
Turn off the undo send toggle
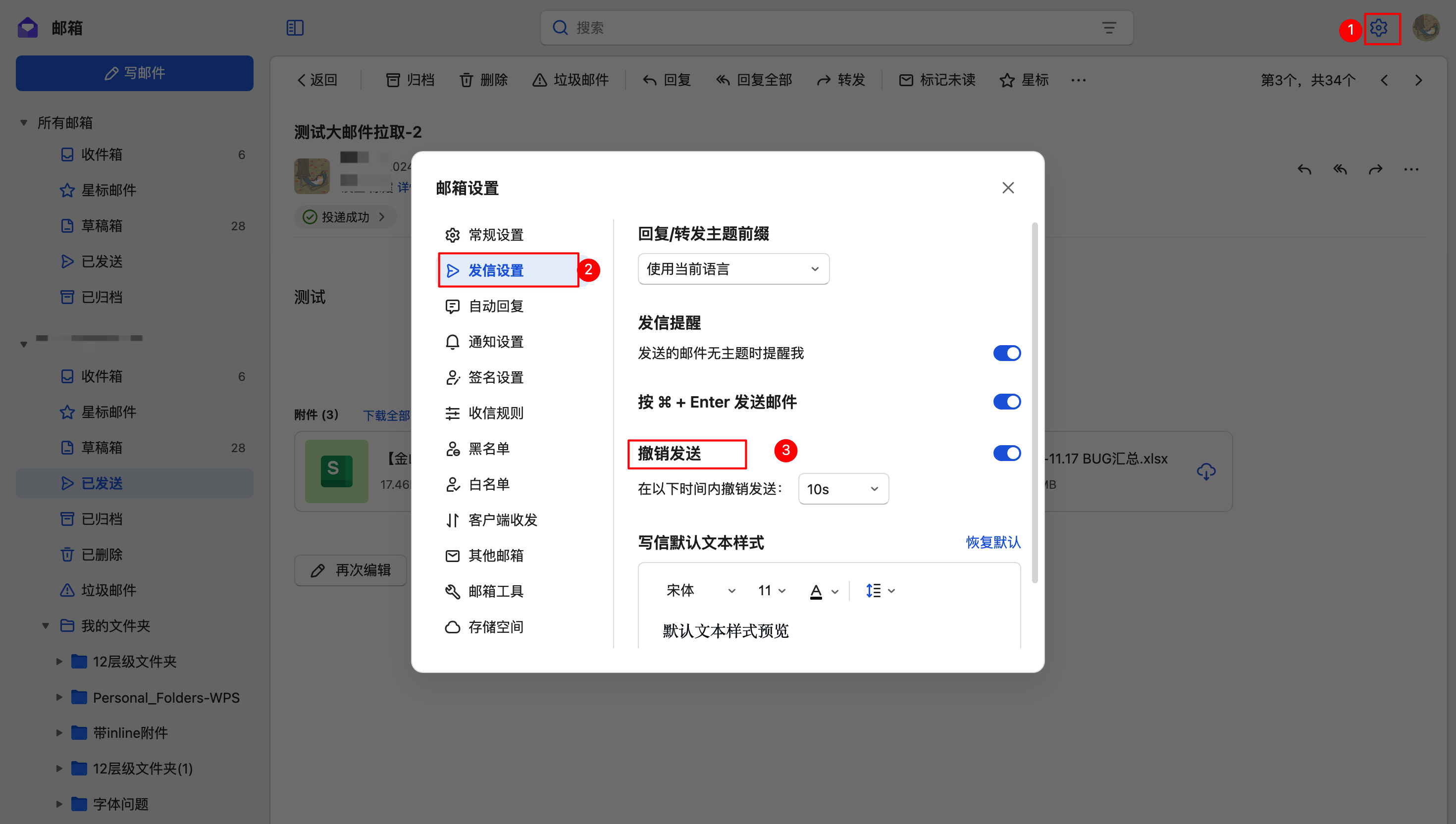point(1006,453)
